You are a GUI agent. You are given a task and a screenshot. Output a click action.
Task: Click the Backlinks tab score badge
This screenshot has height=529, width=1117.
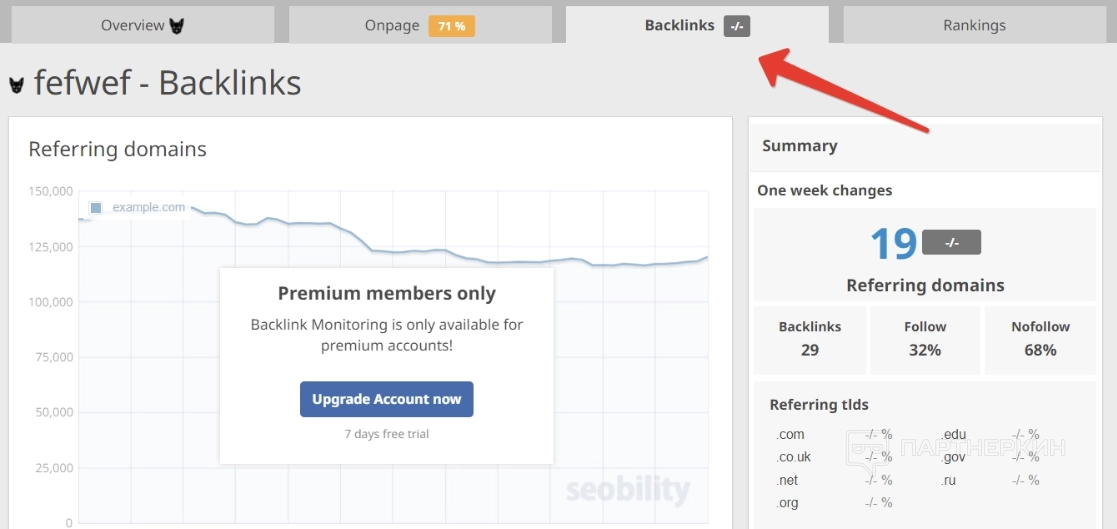[737, 26]
